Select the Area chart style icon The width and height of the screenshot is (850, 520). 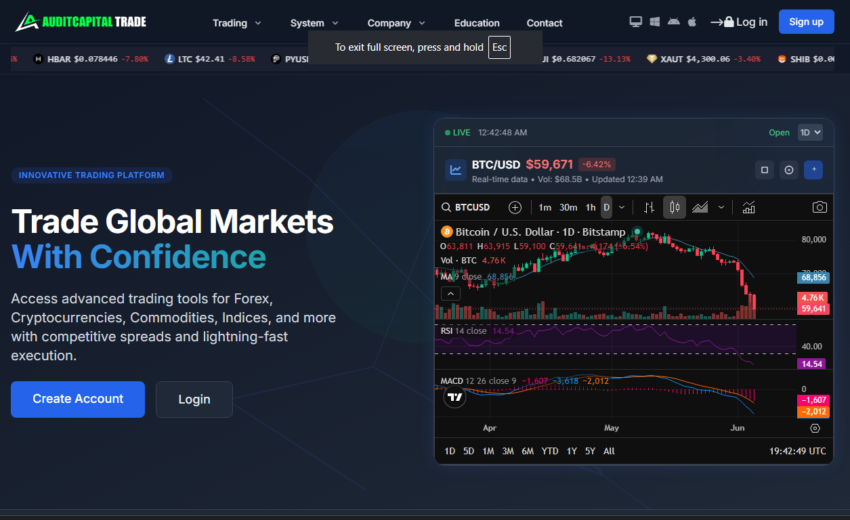pyautogui.click(x=700, y=207)
